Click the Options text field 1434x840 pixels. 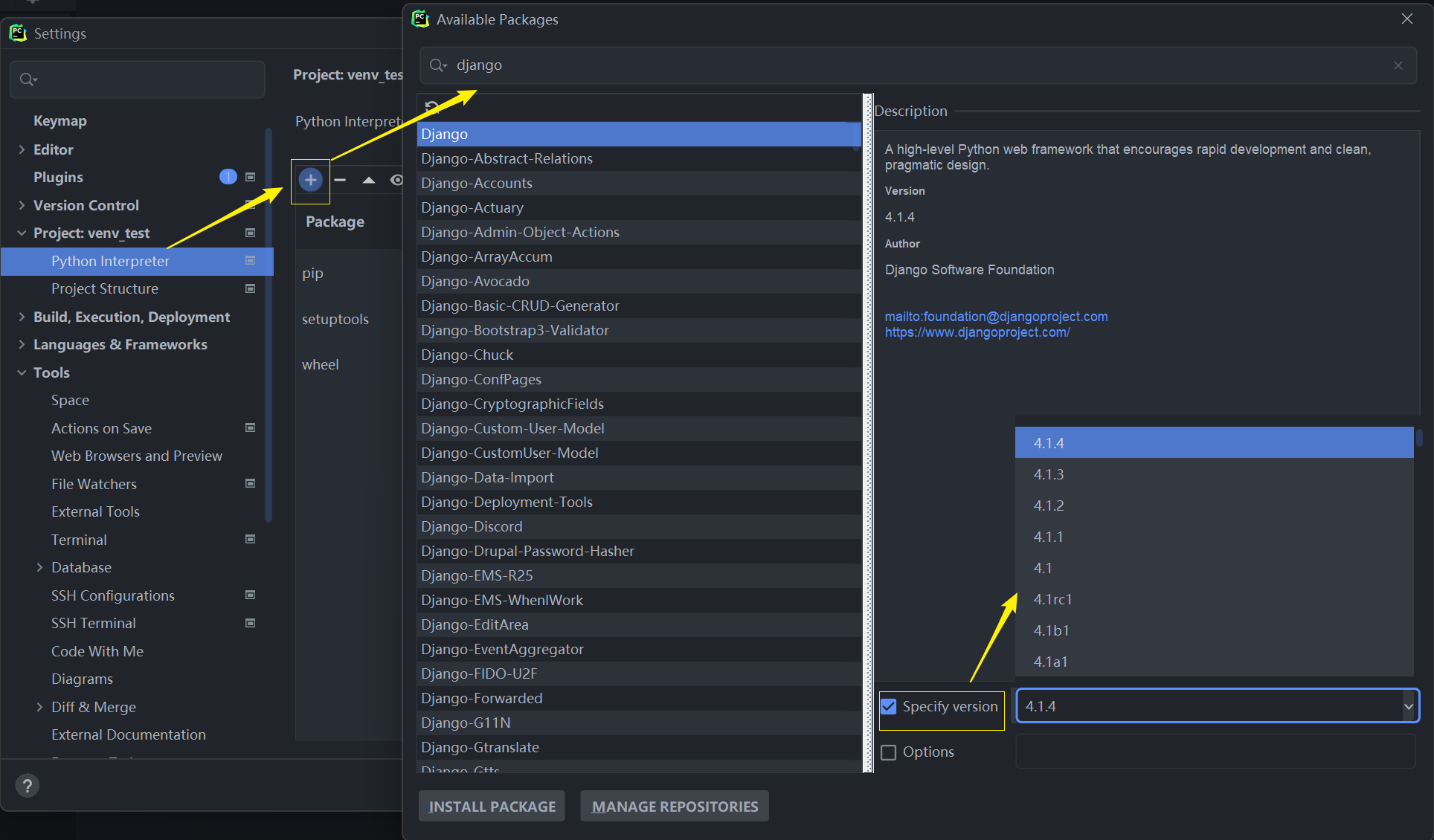[x=1215, y=752]
